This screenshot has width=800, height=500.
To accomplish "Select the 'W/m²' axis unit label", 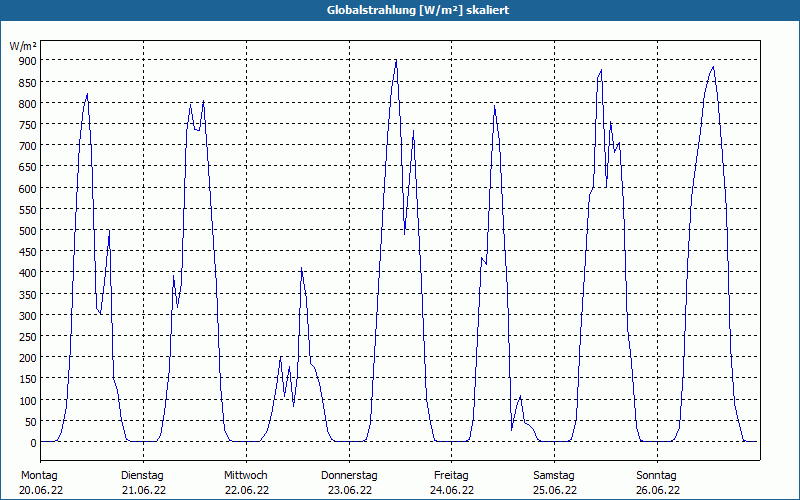I will click(23, 46).
